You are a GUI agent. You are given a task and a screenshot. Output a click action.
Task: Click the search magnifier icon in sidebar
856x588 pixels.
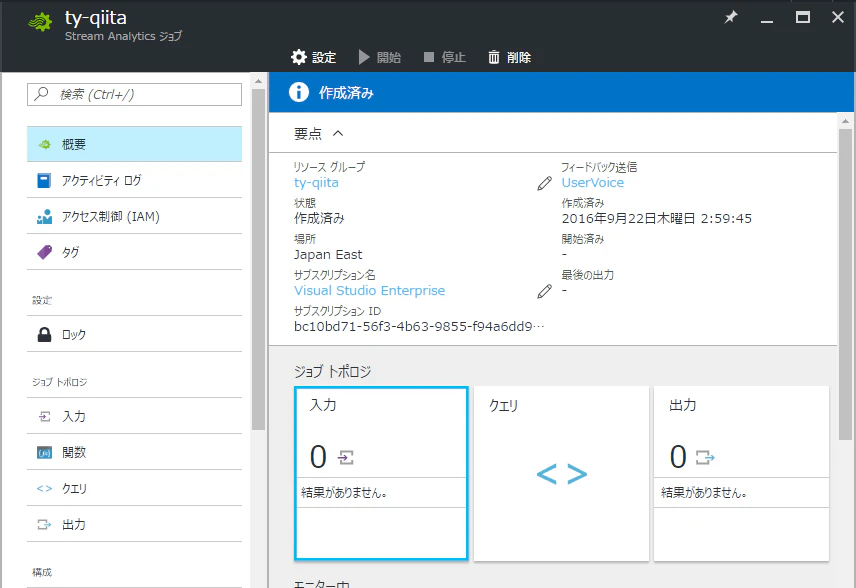[x=41, y=94]
